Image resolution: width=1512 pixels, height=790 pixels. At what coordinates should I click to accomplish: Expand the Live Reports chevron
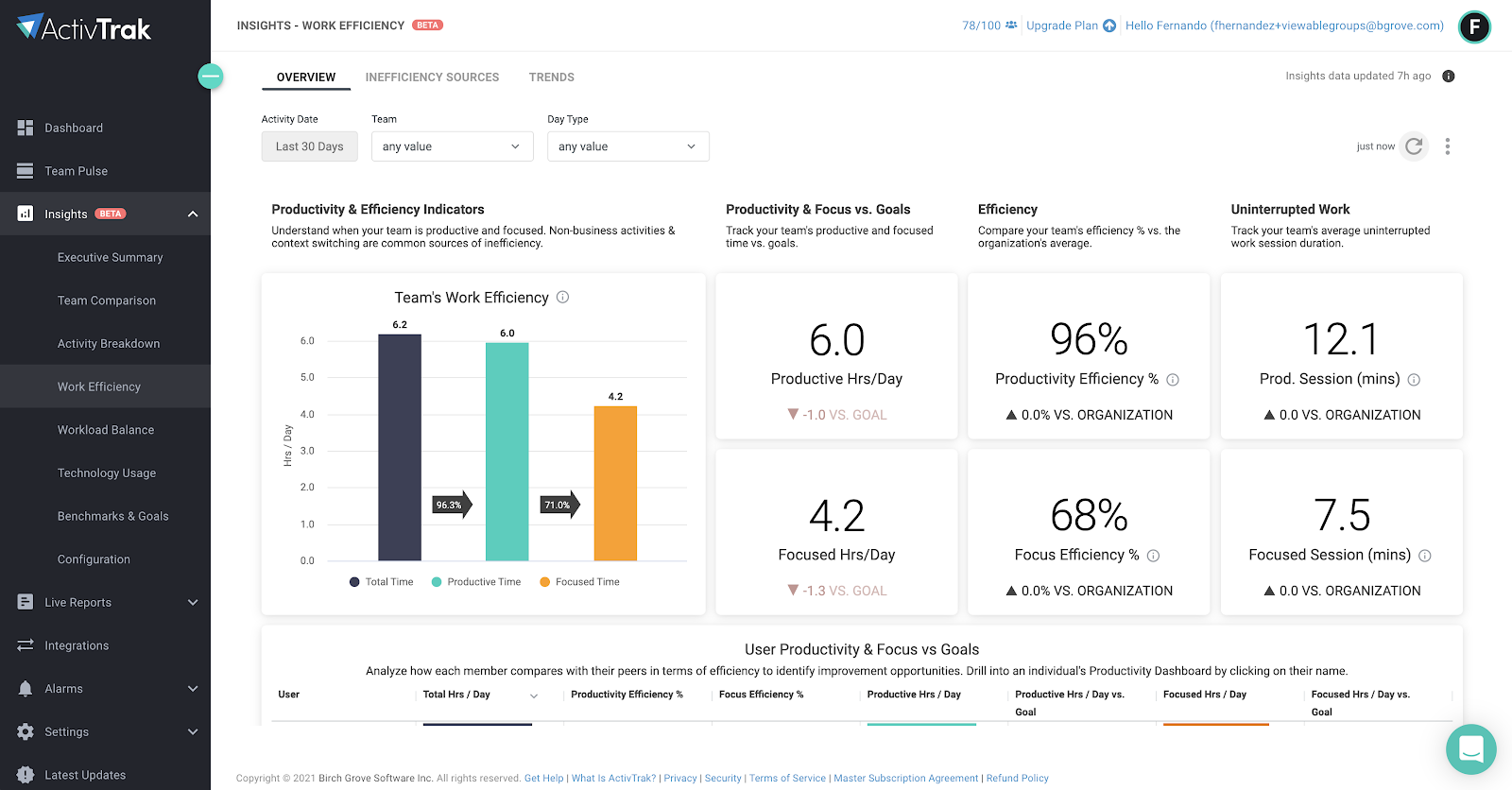[x=193, y=603]
